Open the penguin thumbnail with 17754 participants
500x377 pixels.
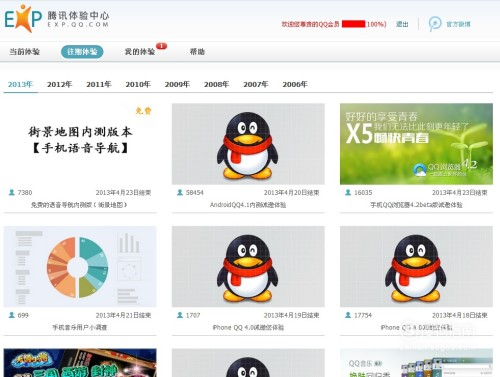[x=416, y=267]
